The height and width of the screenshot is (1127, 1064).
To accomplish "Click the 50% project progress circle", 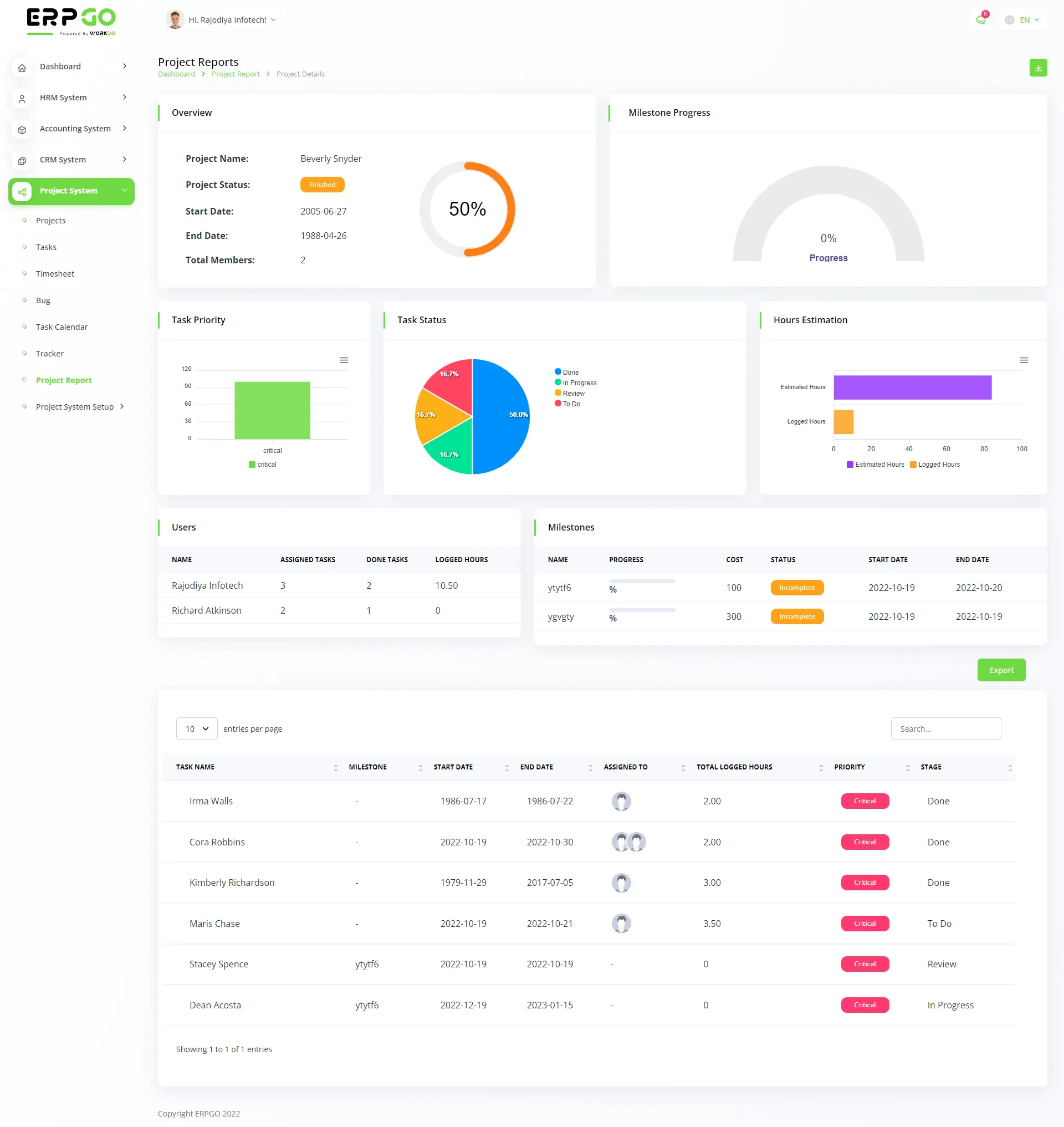I will 468,209.
